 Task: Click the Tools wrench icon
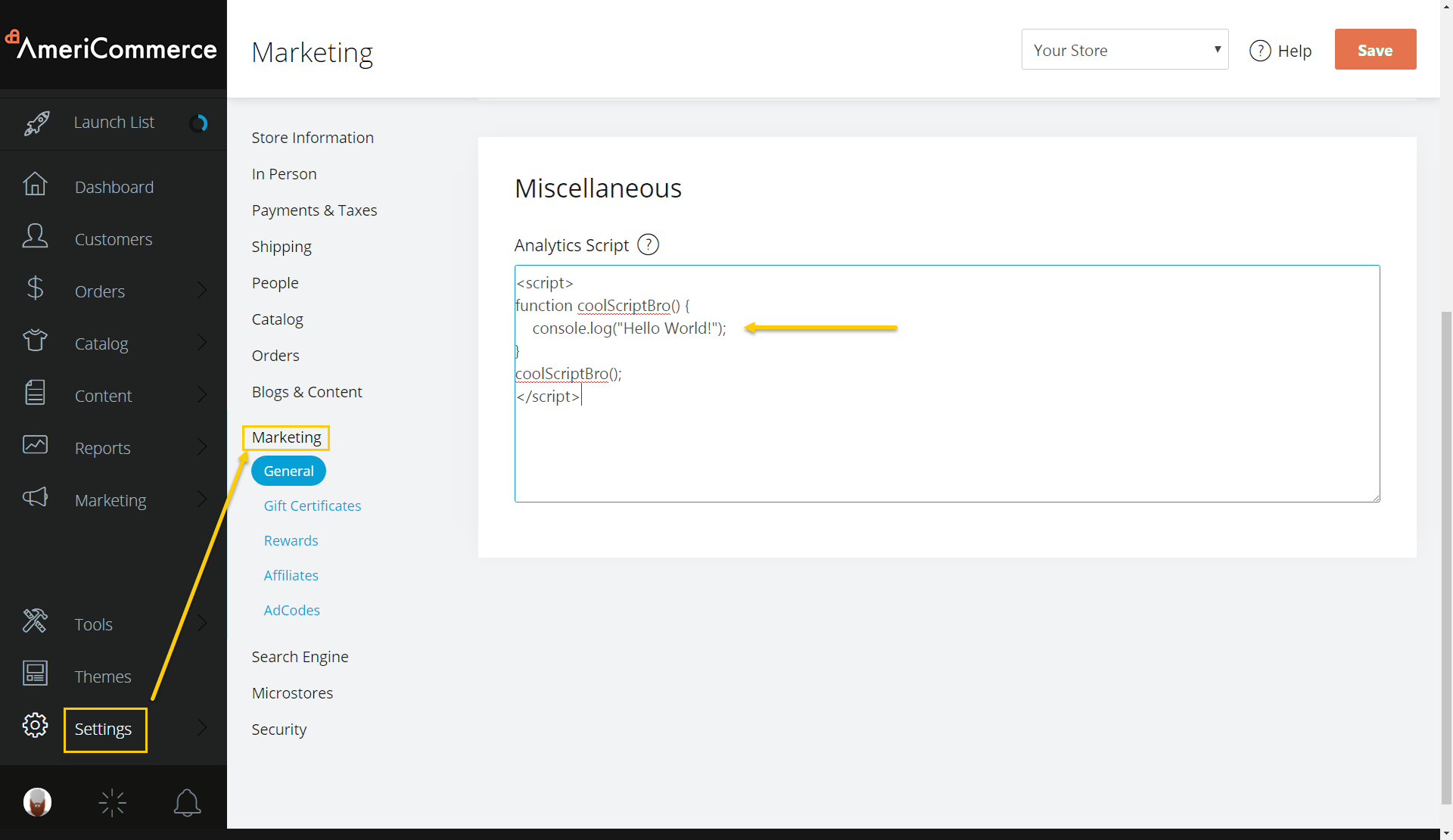35,622
